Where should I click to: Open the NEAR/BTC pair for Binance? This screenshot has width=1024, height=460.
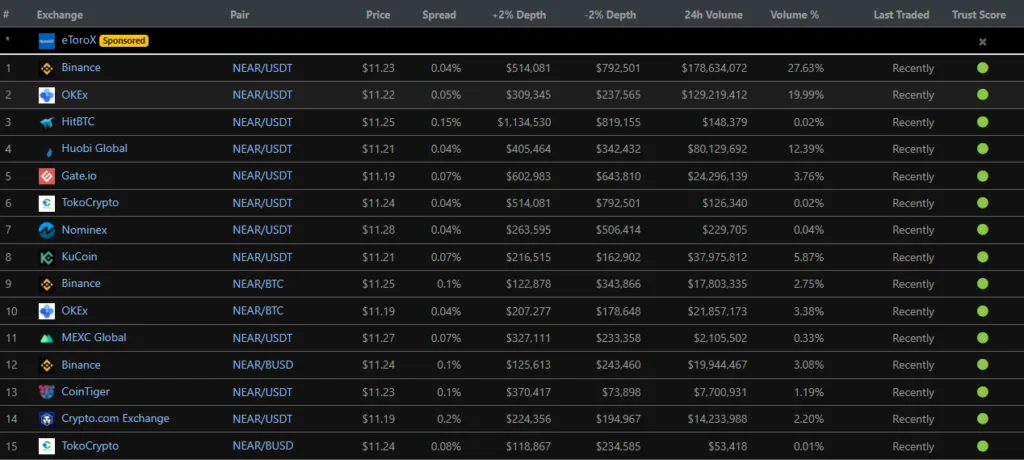(258, 284)
